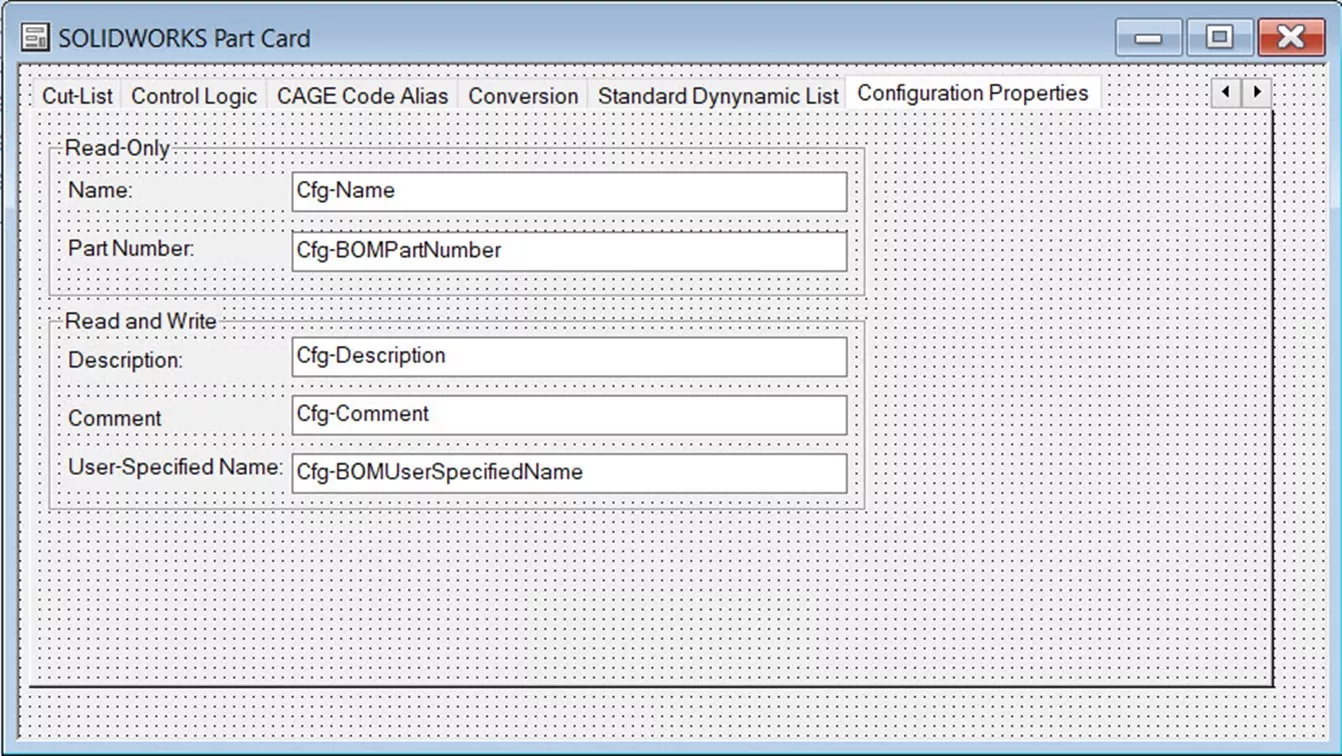The width and height of the screenshot is (1342, 756).
Task: Switch to the Cut-List tab
Action: click(76, 96)
